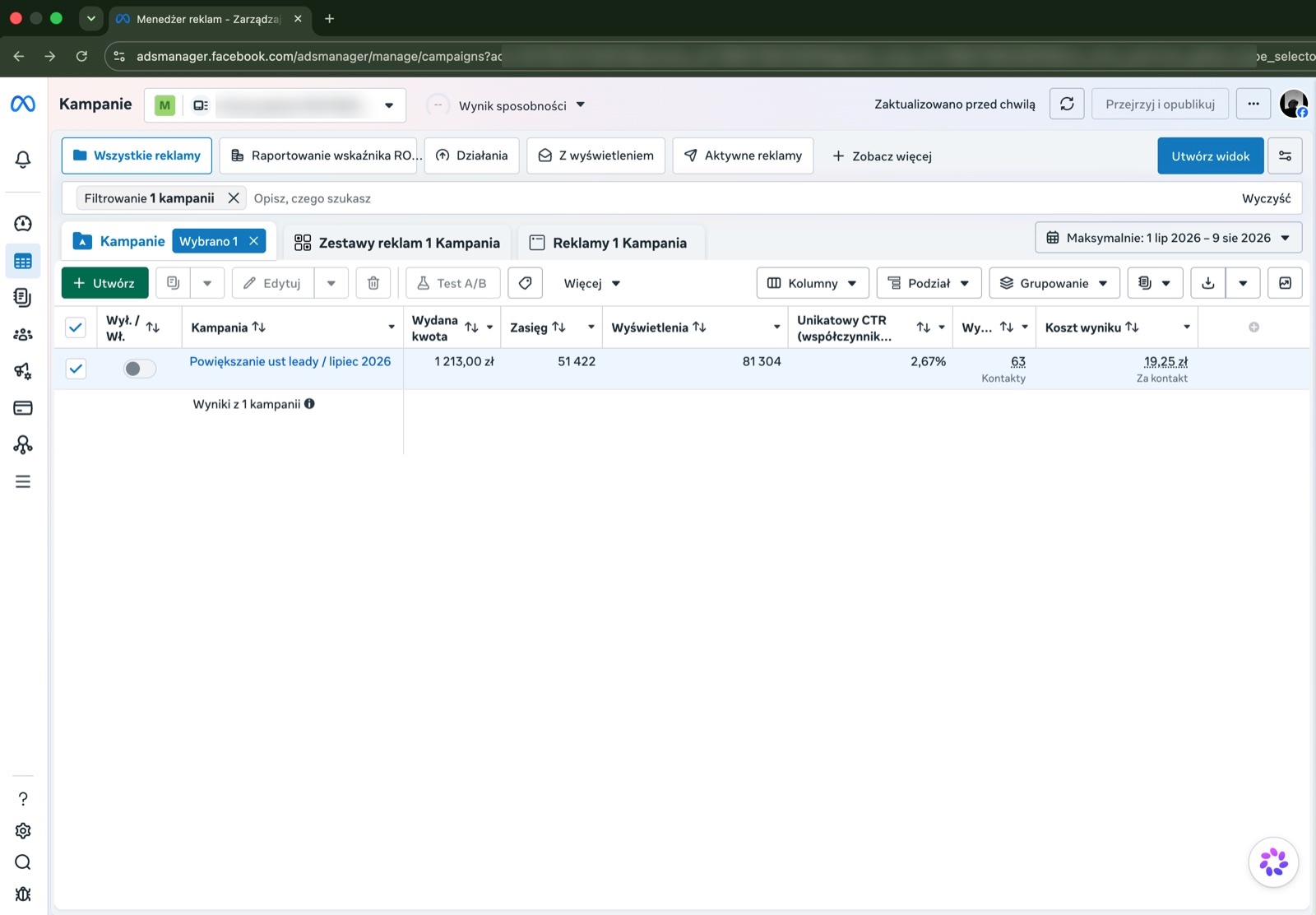Image resolution: width=1316 pixels, height=915 pixels.
Task: Open billing card icon in sidebar
Action: 23,407
